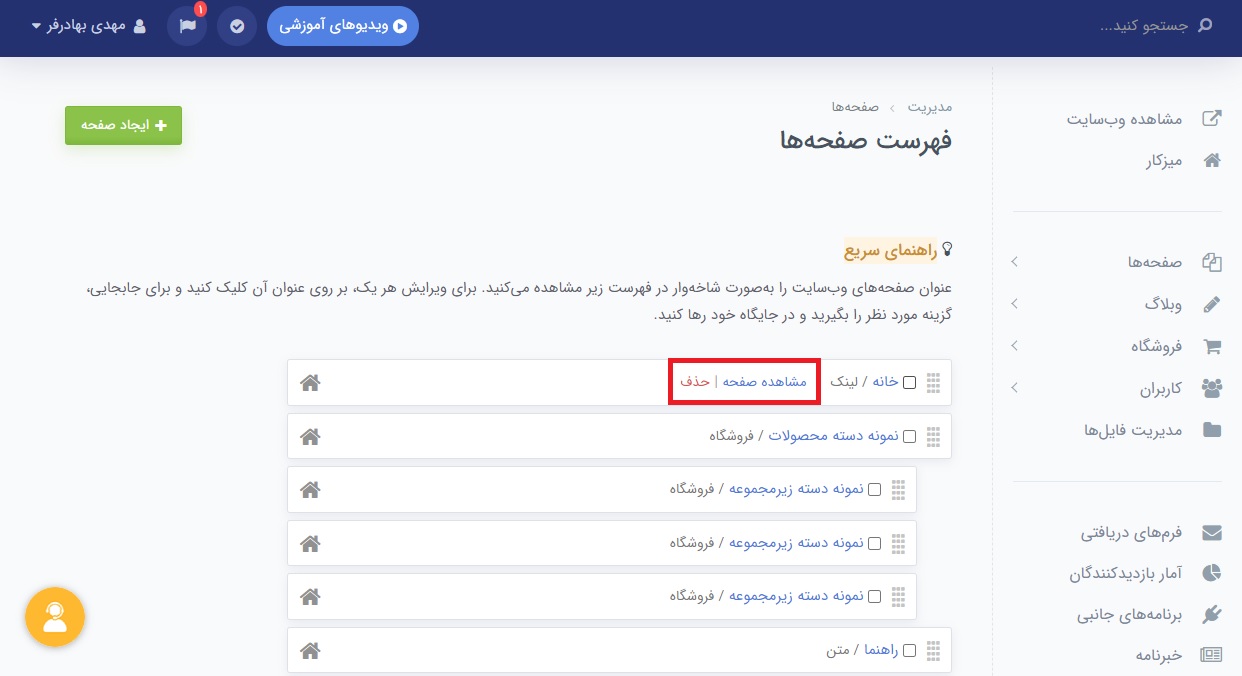Click the notification flag icon with red badge
Image resolution: width=1242 pixels, height=676 pixels.
(x=186, y=26)
